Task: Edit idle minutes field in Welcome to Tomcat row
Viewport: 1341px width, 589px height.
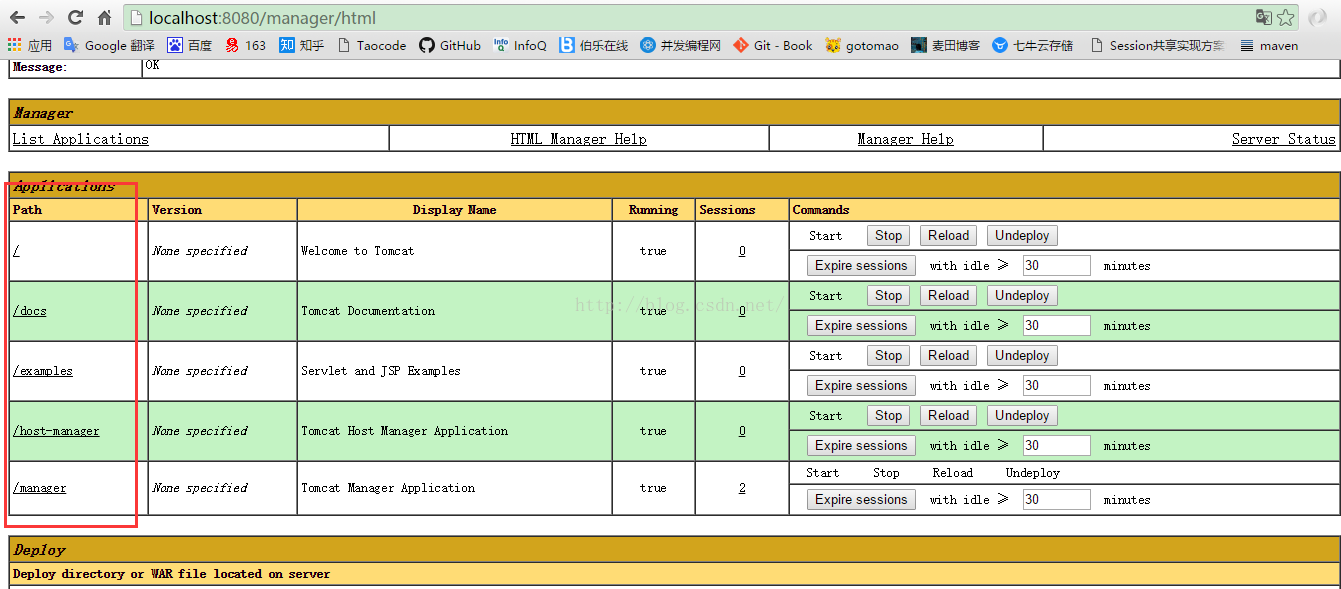Action: (1056, 266)
